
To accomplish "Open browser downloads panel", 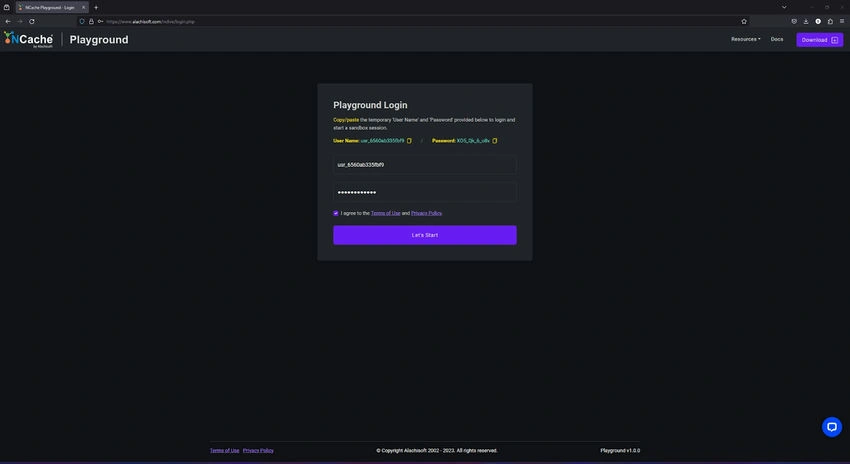I will 806,22.
